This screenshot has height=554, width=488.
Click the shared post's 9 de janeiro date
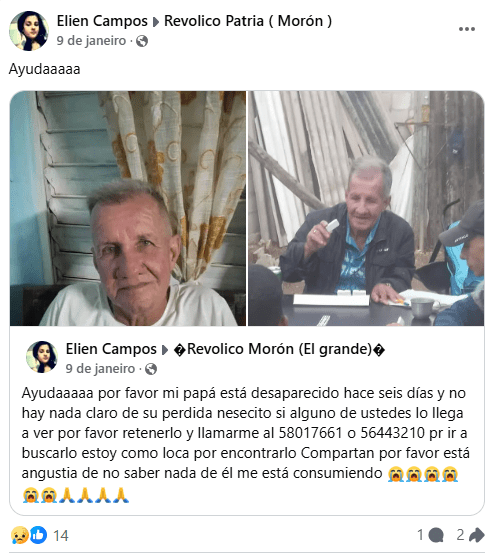(x=100, y=369)
